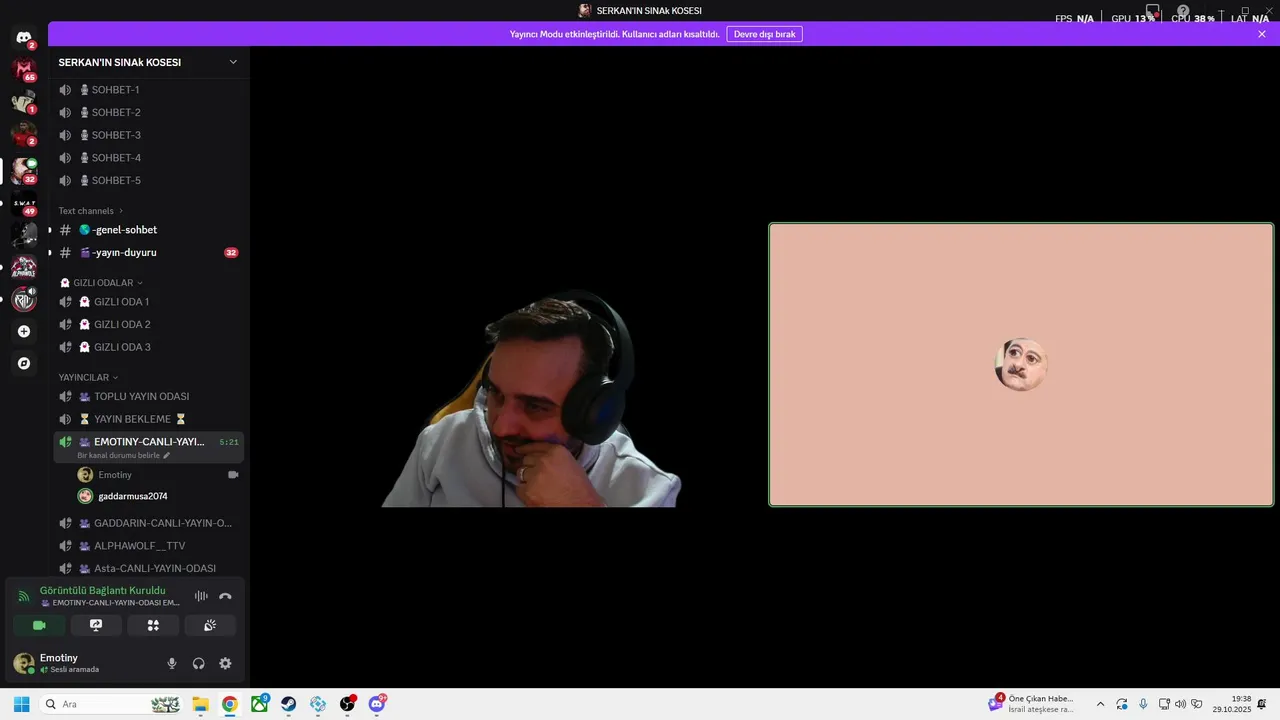This screenshot has width=1280, height=720.
Task: Join SOHBET-1 voice channel
Action: point(149,90)
